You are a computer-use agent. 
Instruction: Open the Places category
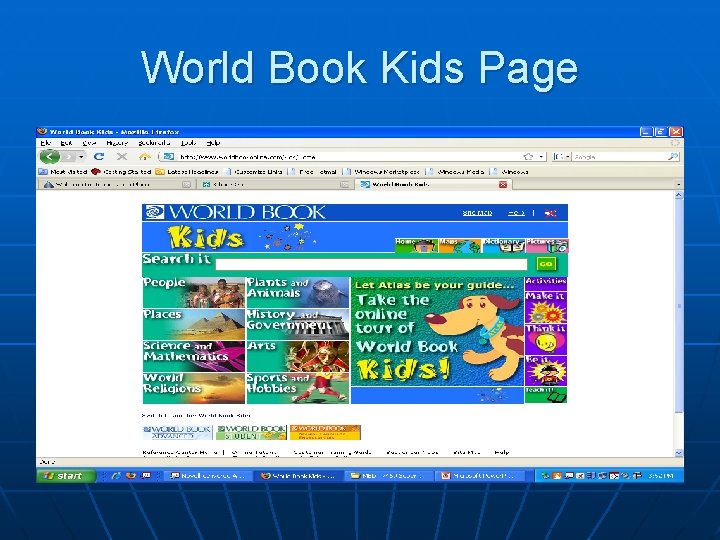coord(193,324)
